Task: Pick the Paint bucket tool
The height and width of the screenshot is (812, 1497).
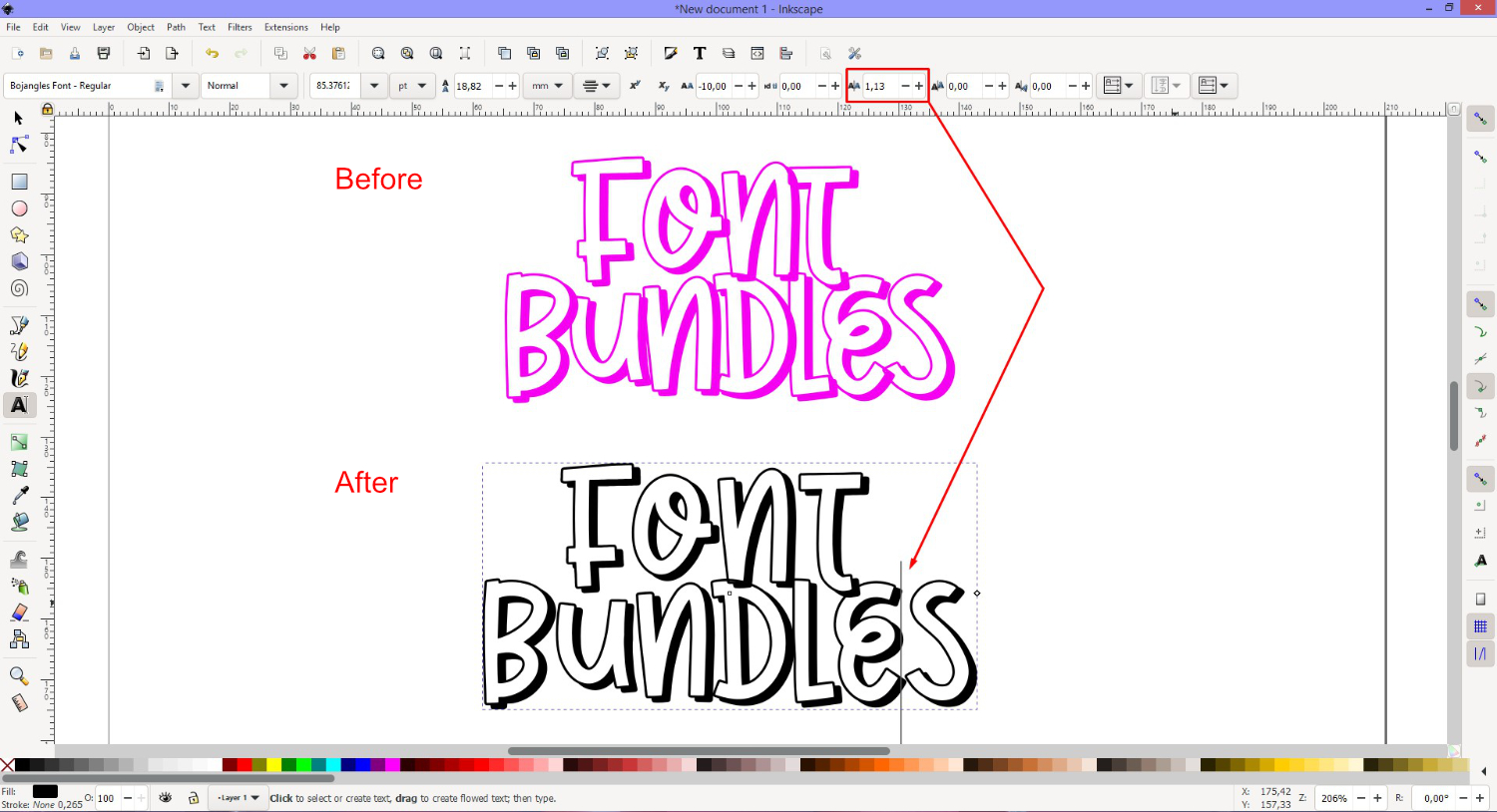Action: (x=19, y=522)
